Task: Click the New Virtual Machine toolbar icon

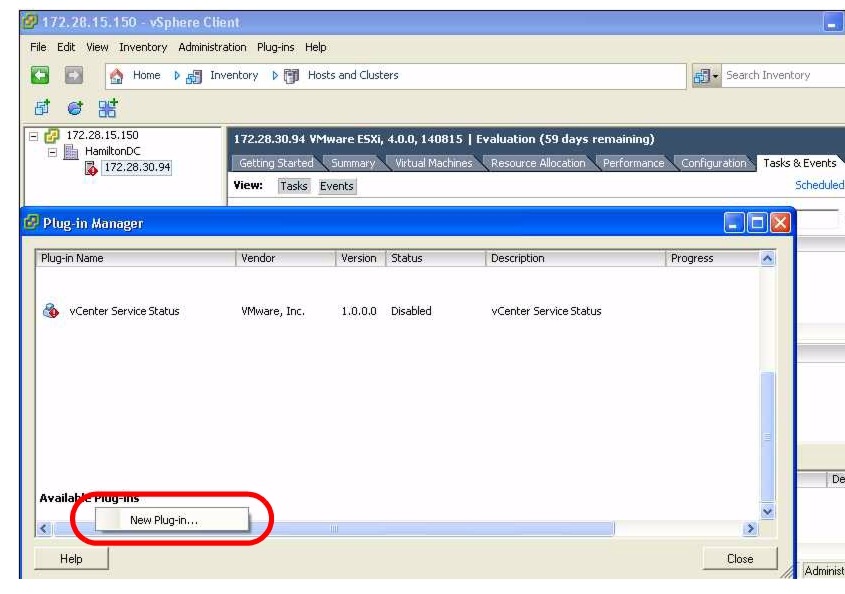Action: pos(43,108)
